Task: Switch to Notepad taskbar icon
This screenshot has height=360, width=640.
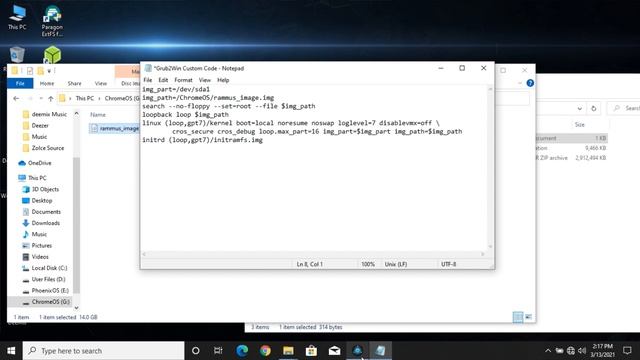Action: (380, 351)
